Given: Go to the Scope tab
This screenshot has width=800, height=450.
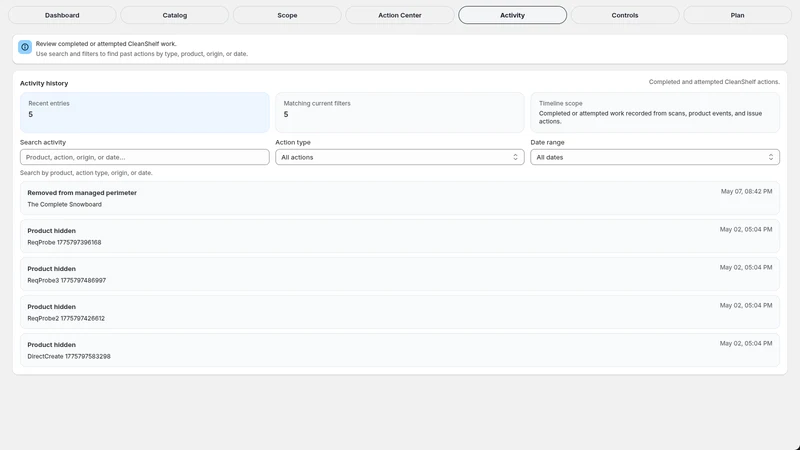Looking at the screenshot, I should click(287, 15).
